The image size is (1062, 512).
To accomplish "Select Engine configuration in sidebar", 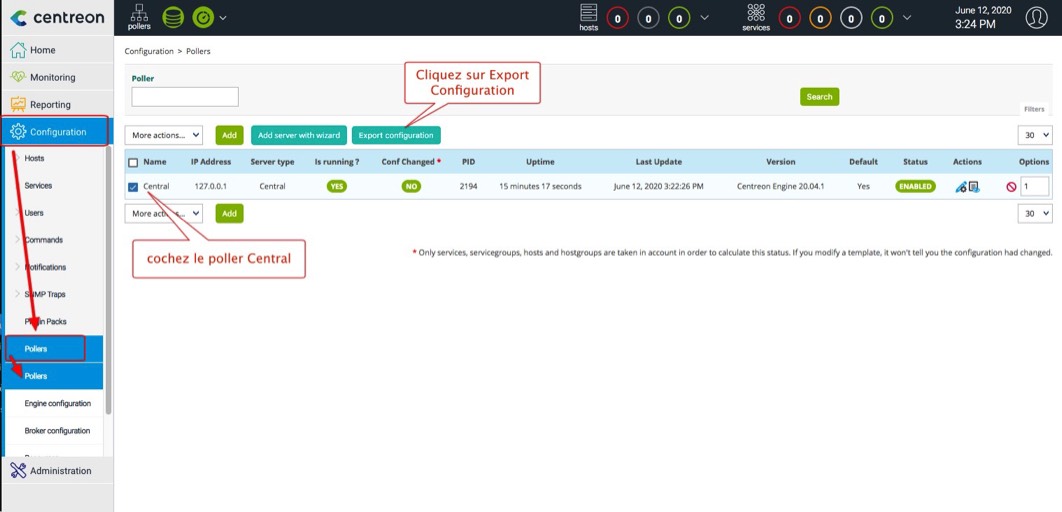I will [57, 404].
